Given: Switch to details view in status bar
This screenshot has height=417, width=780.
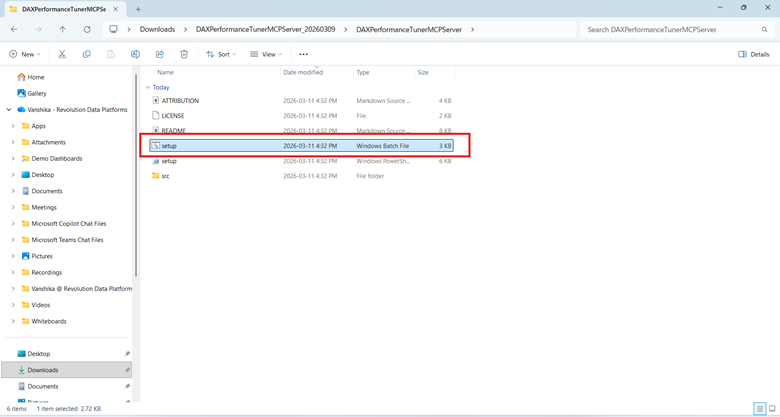Looking at the screenshot, I should pos(760,409).
